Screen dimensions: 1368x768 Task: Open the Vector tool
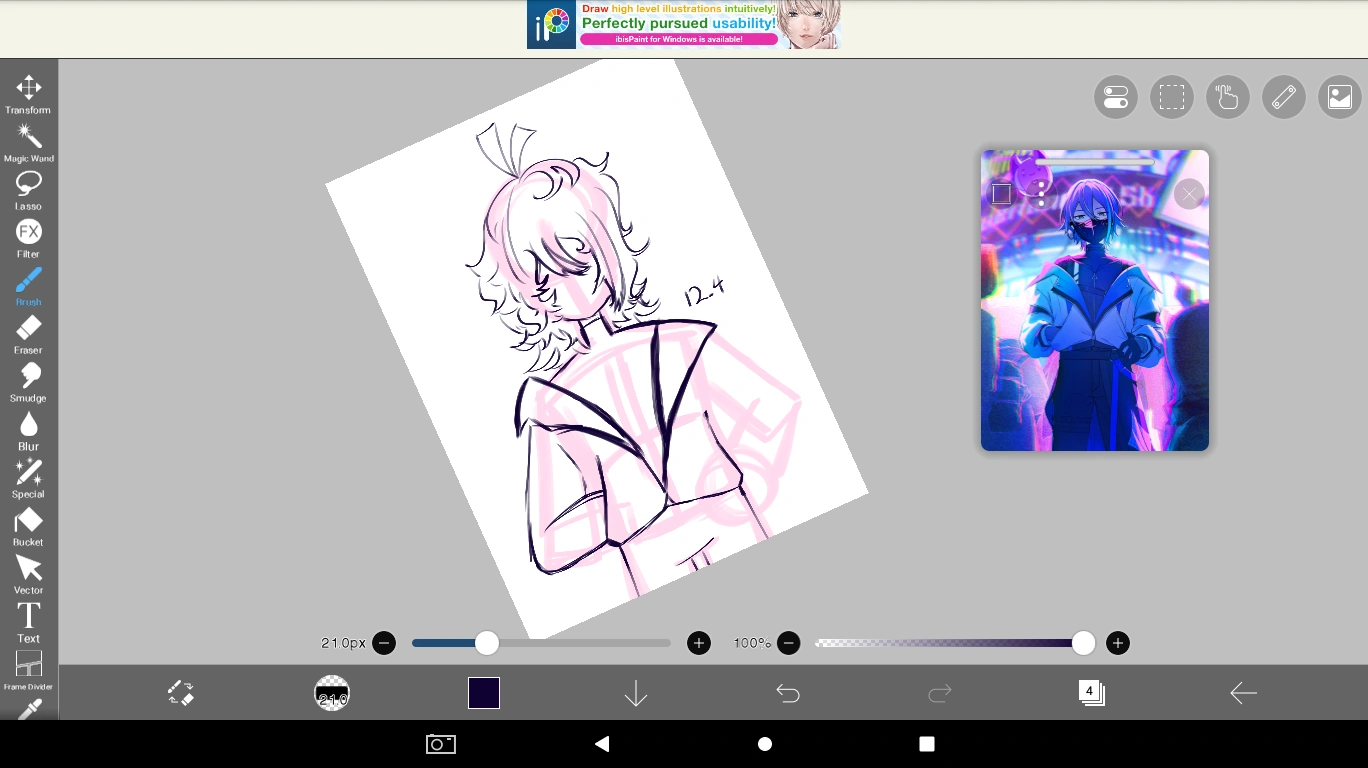(x=28, y=569)
